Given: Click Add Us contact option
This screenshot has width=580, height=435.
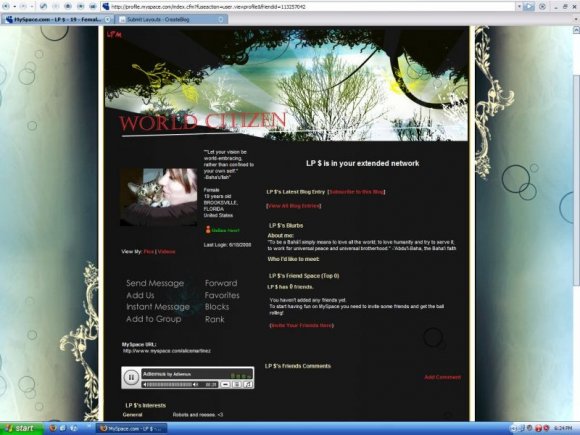Looking at the screenshot, I should pos(140,295).
